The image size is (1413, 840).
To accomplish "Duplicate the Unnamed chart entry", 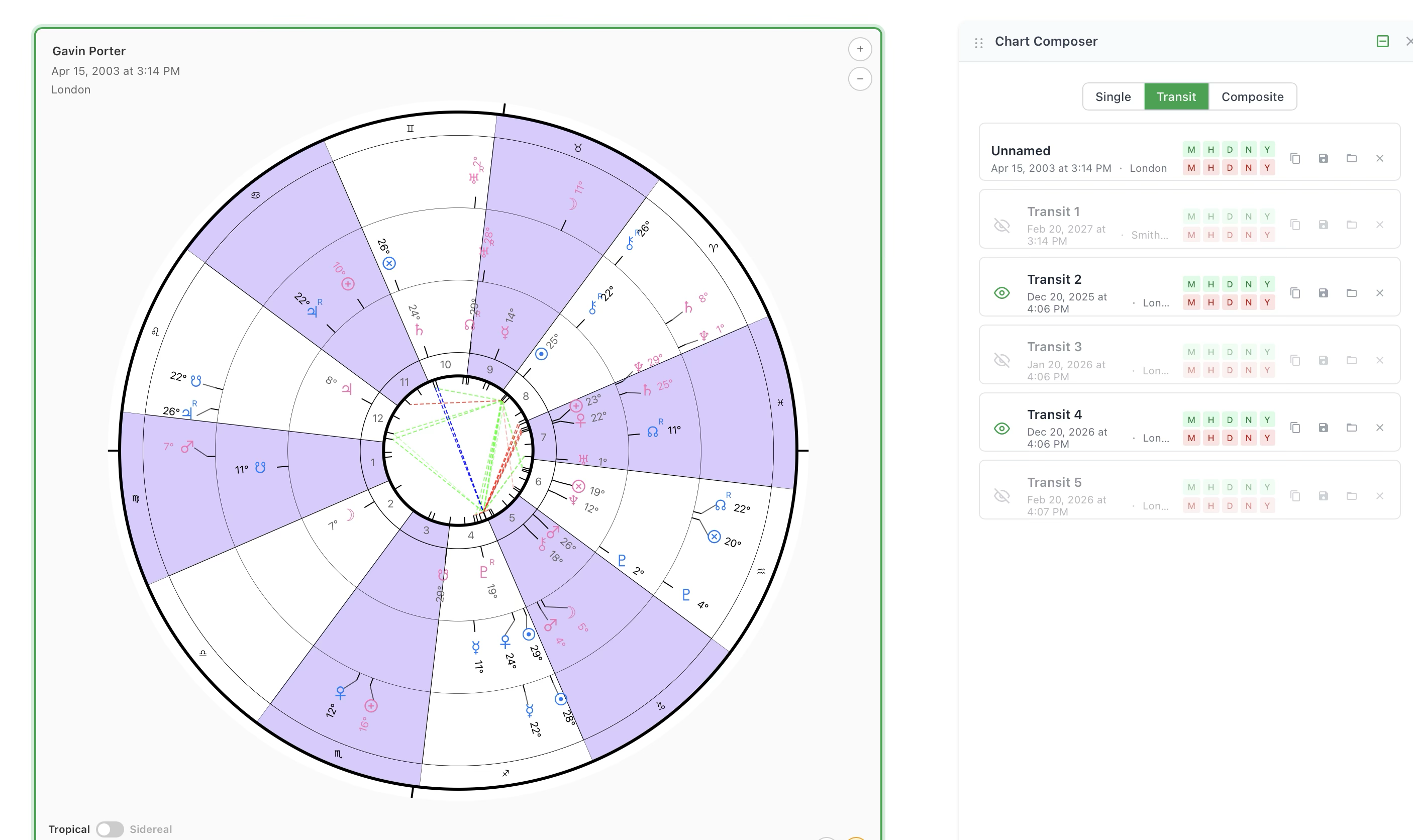I will pos(1296,158).
